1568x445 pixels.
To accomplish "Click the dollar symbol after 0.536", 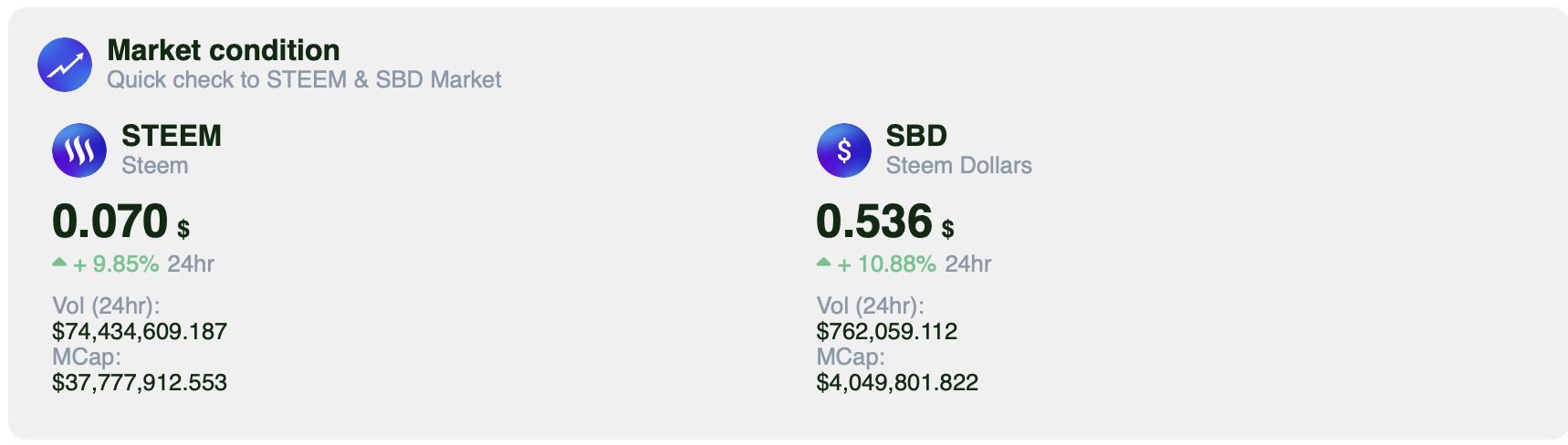I will point(948,228).
